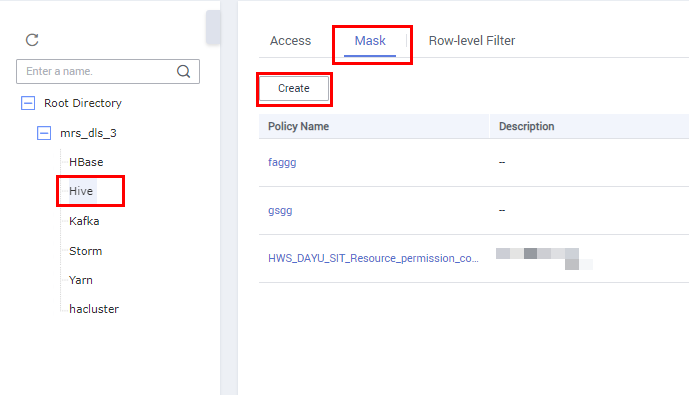Select Yarn in the tree
This screenshot has width=689, height=395.
coord(81,280)
